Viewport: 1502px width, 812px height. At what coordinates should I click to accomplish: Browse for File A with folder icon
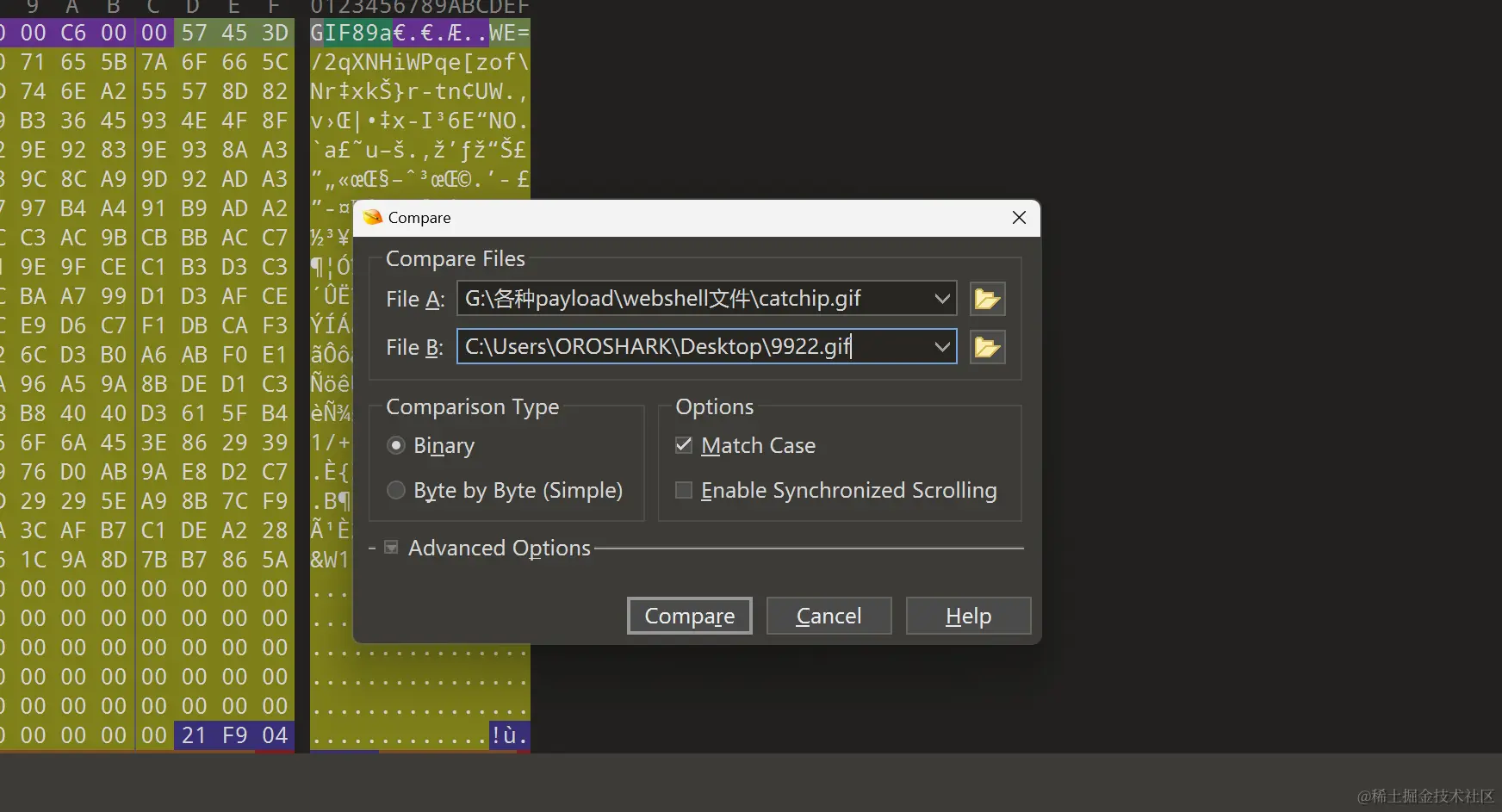coord(987,299)
